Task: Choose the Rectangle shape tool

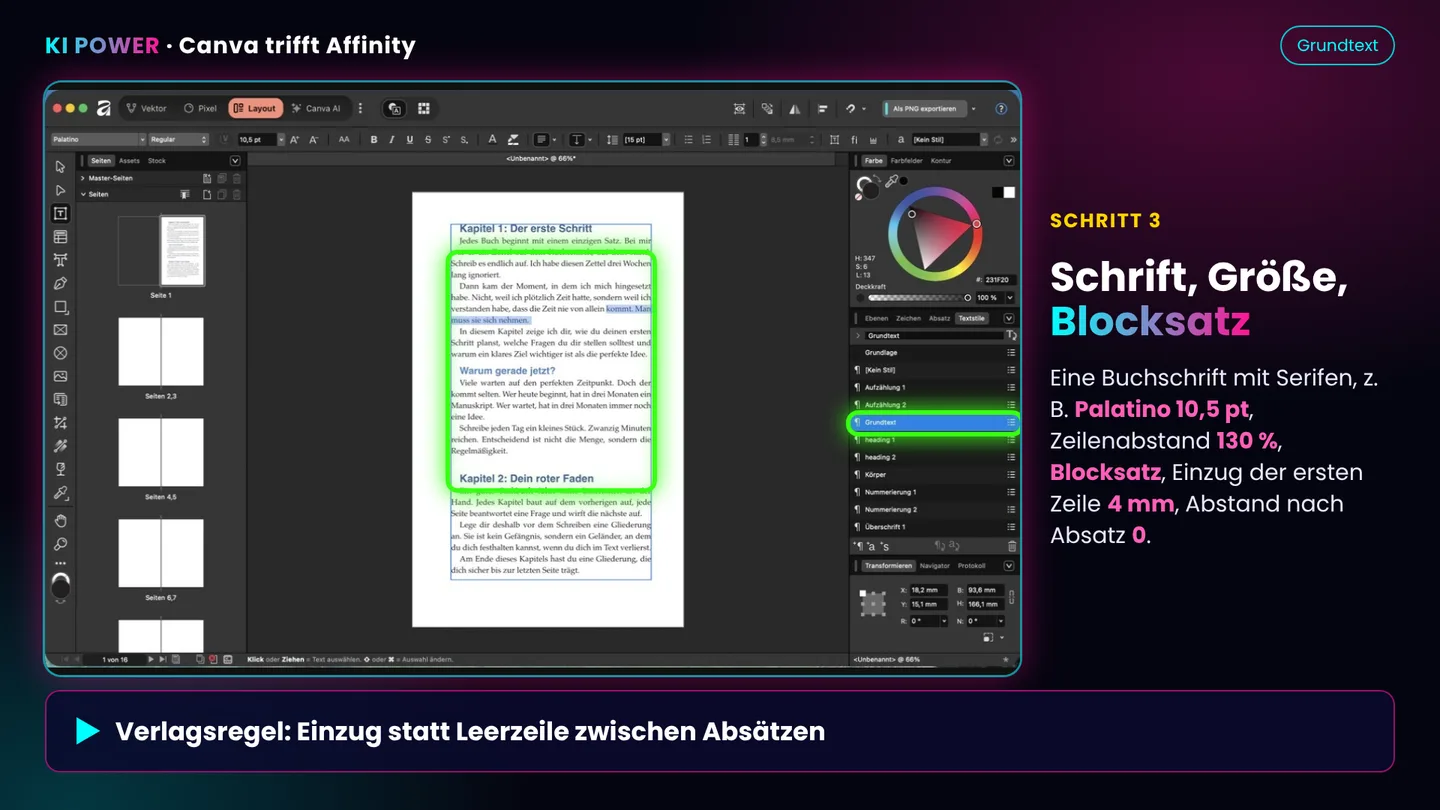Action: pos(60,307)
